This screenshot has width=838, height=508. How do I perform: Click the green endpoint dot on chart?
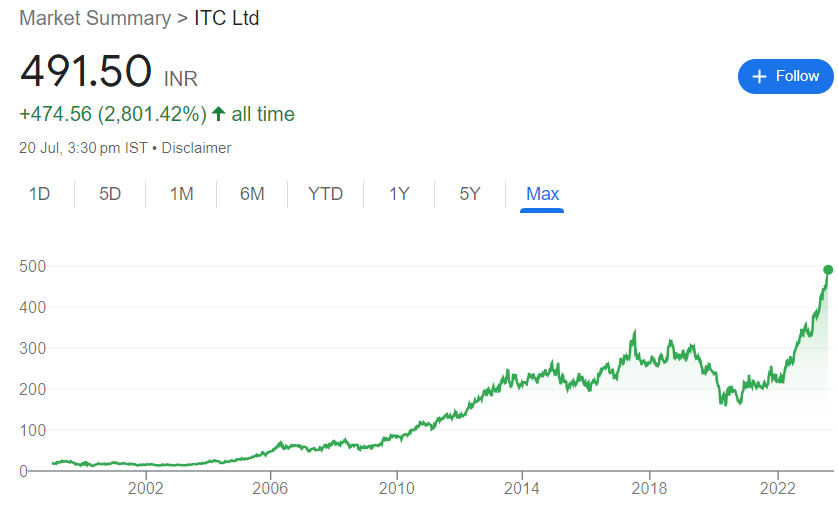[x=828, y=269]
